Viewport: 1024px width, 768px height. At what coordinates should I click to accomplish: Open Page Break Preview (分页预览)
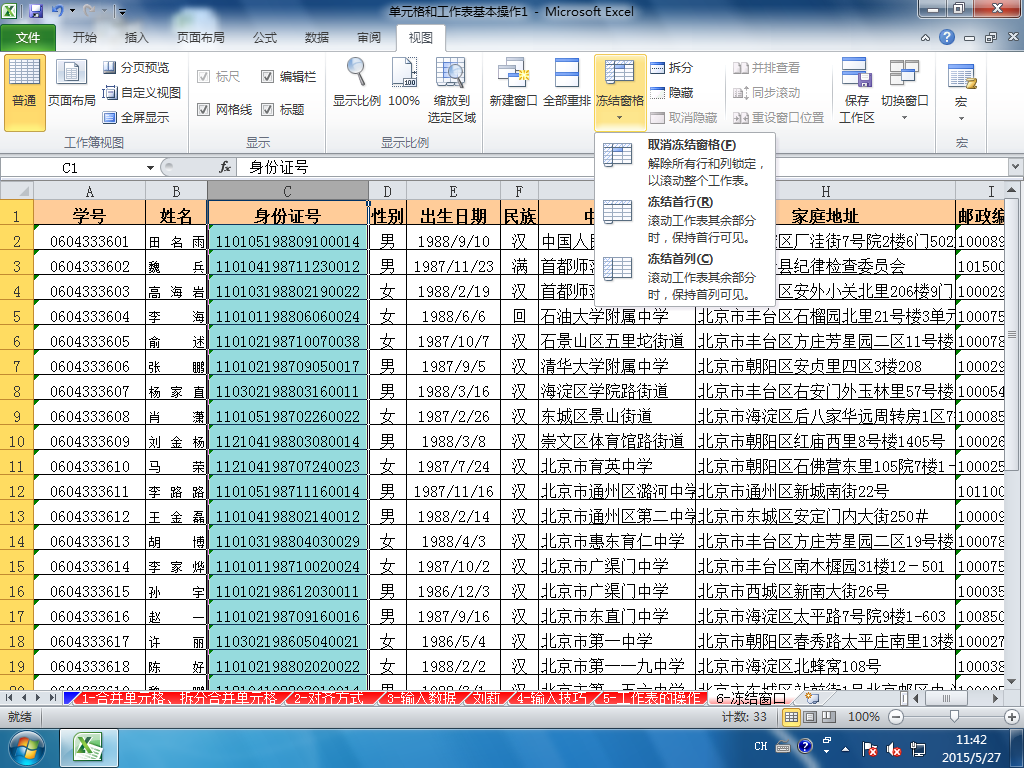[136, 67]
